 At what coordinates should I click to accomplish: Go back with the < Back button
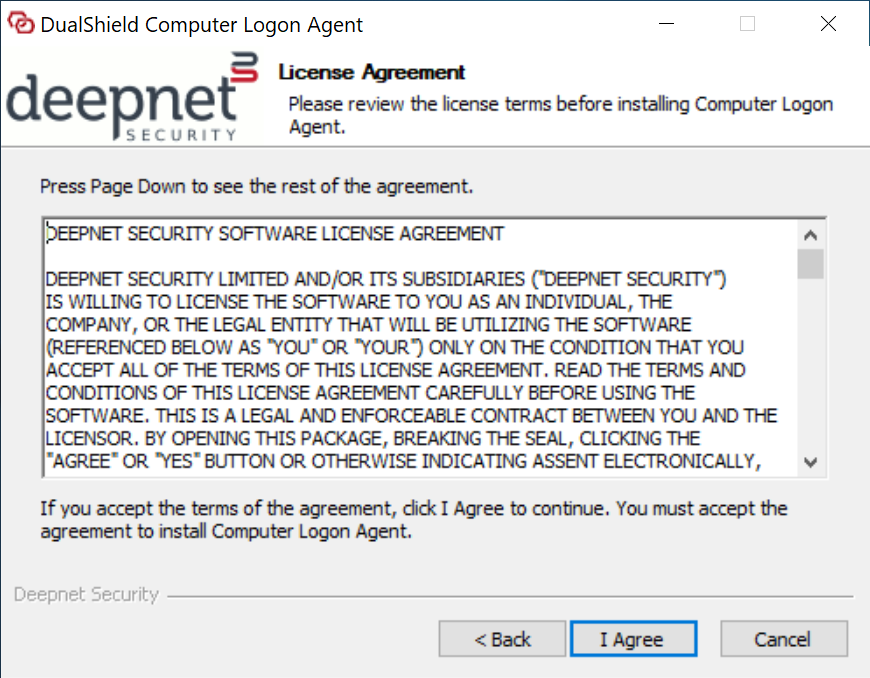click(x=502, y=640)
